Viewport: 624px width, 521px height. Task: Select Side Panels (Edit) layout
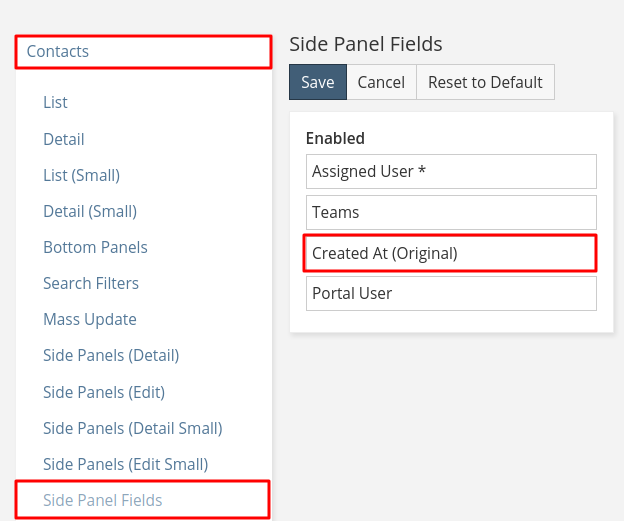tap(103, 392)
